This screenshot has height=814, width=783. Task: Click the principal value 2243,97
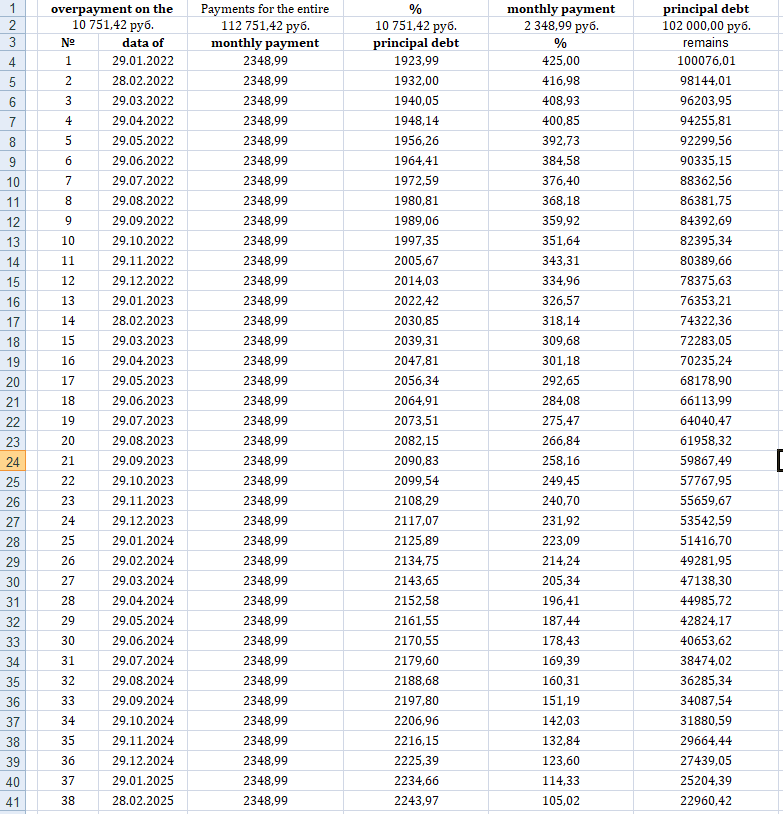(x=416, y=801)
